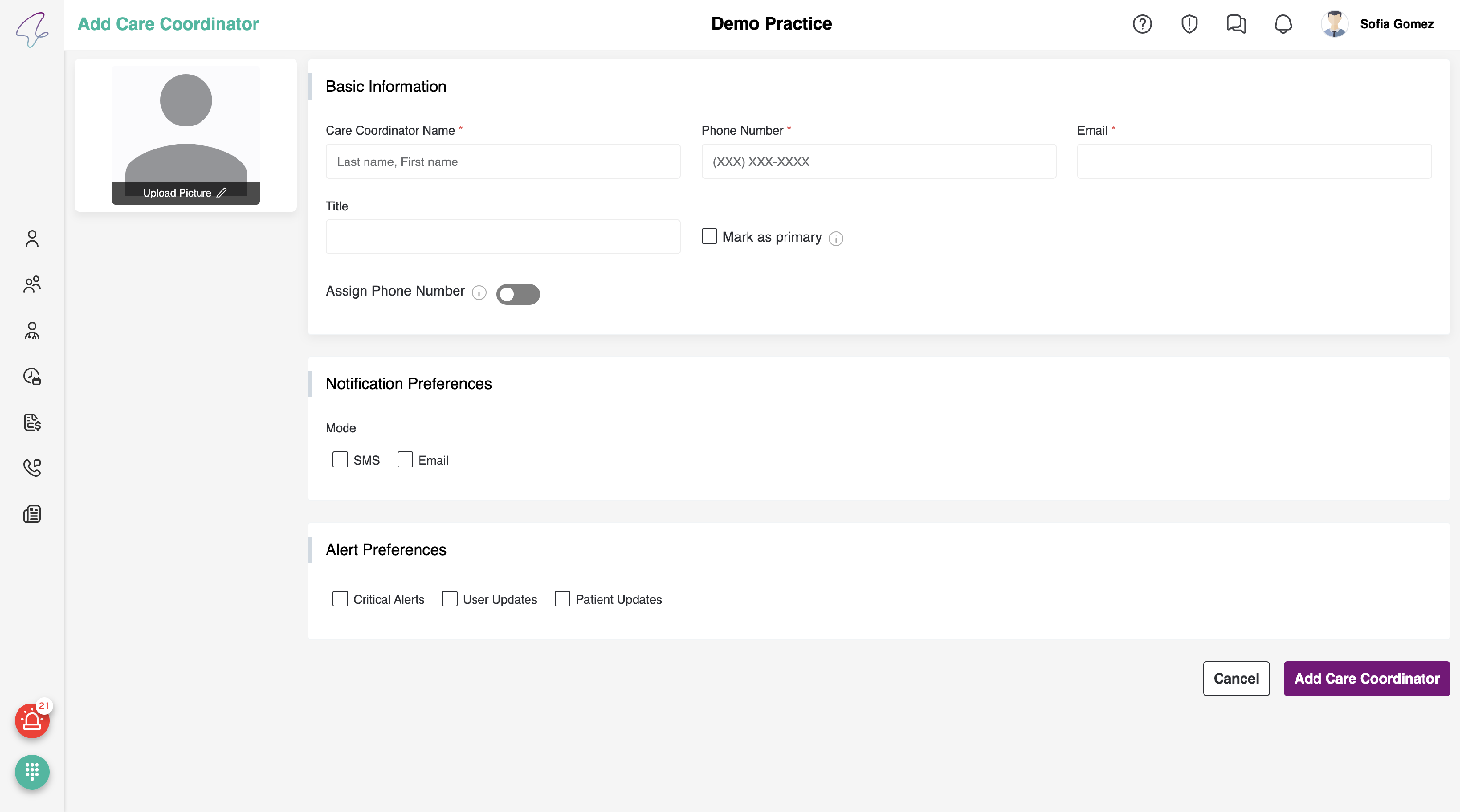Open the green dial pad button

pyautogui.click(x=32, y=772)
